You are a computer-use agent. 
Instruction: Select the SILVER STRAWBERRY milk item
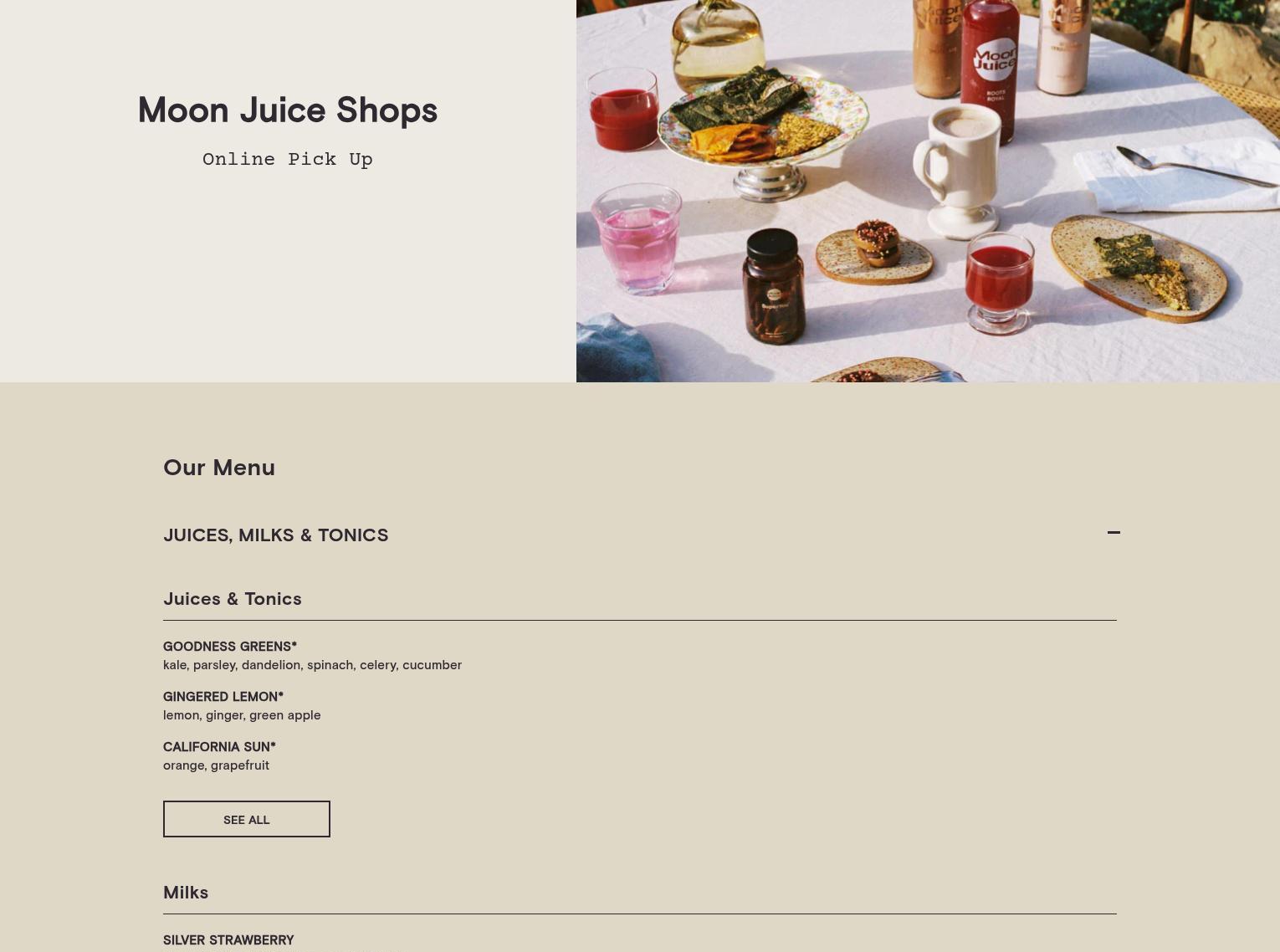coord(228,939)
